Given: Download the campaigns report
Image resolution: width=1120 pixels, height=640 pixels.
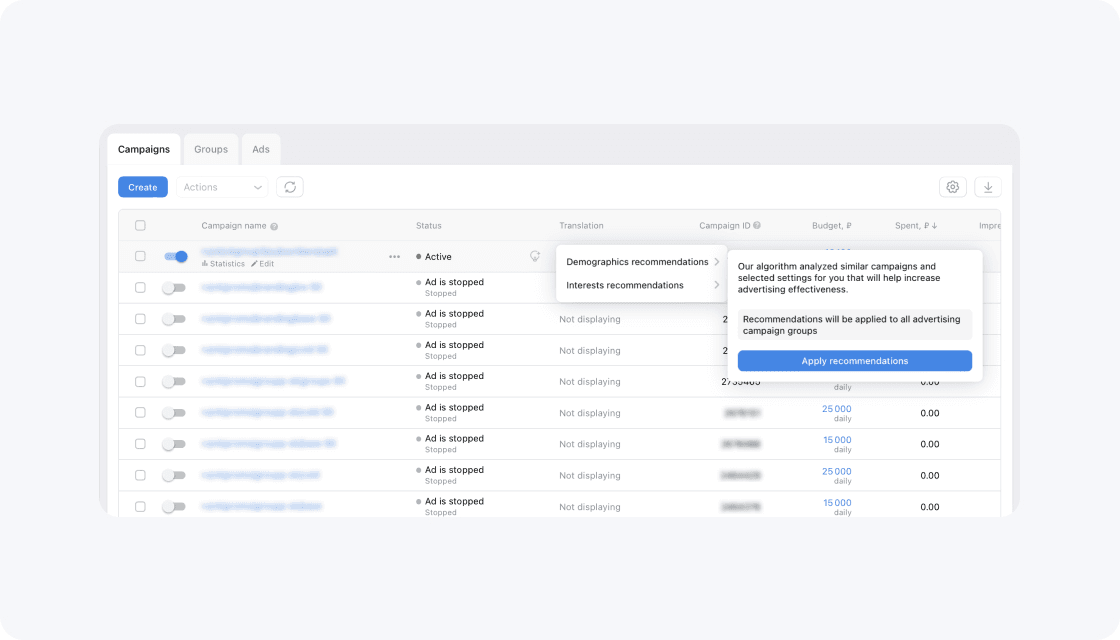Looking at the screenshot, I should [x=988, y=187].
